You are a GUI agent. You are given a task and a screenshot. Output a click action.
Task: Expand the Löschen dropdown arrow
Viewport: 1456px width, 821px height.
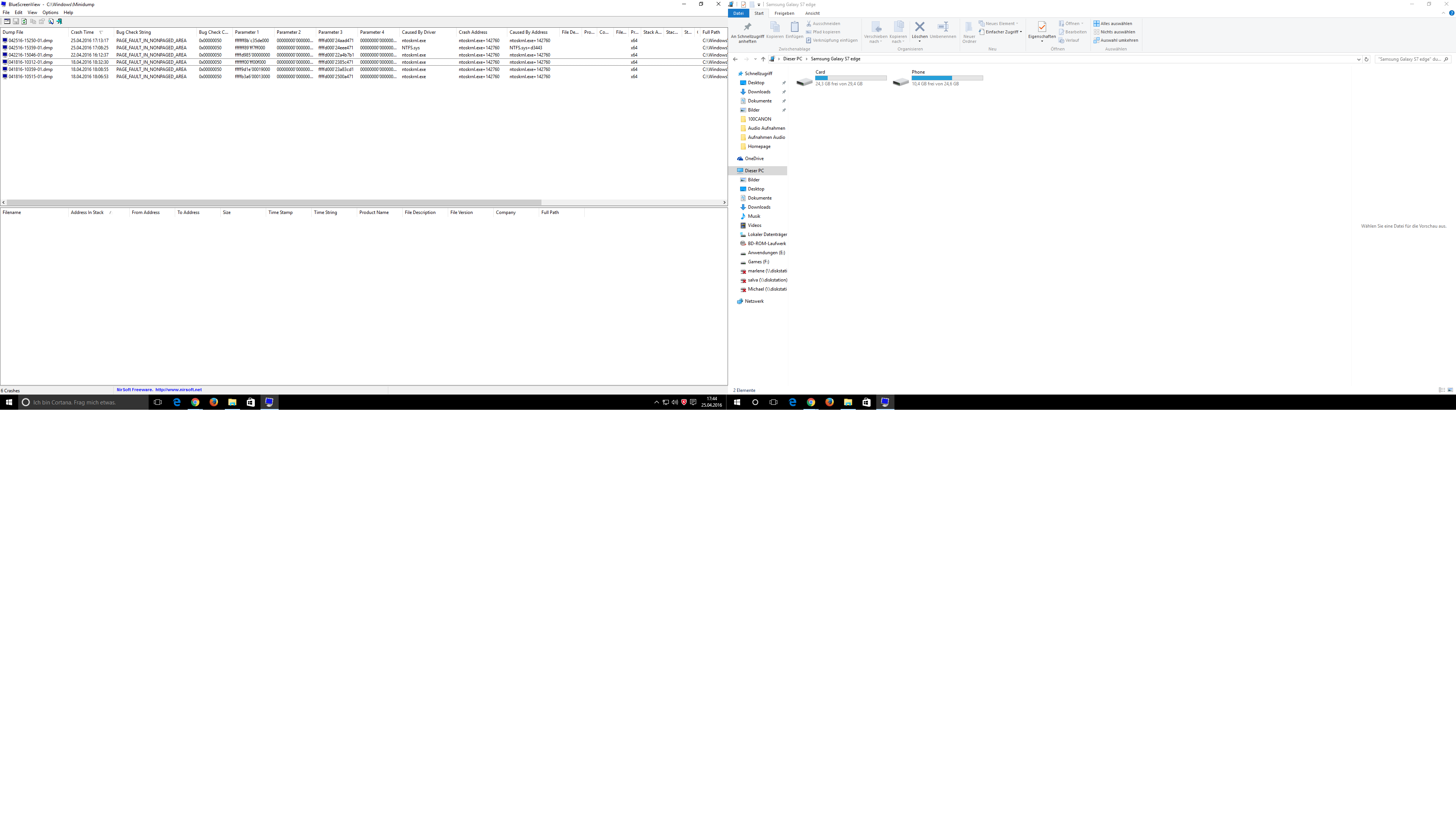coord(919,41)
